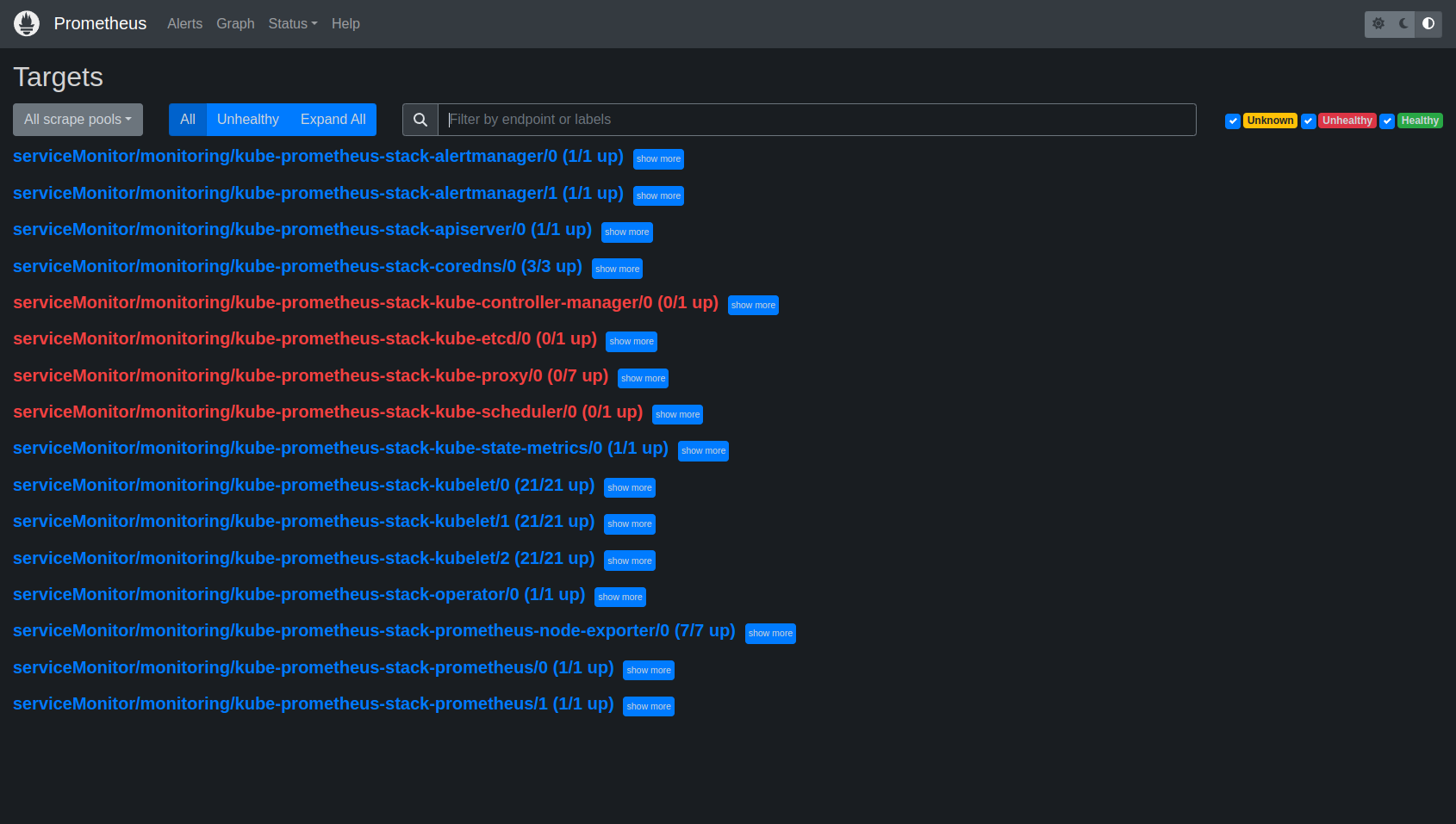Switch to dark theme moon icon

click(x=1403, y=24)
